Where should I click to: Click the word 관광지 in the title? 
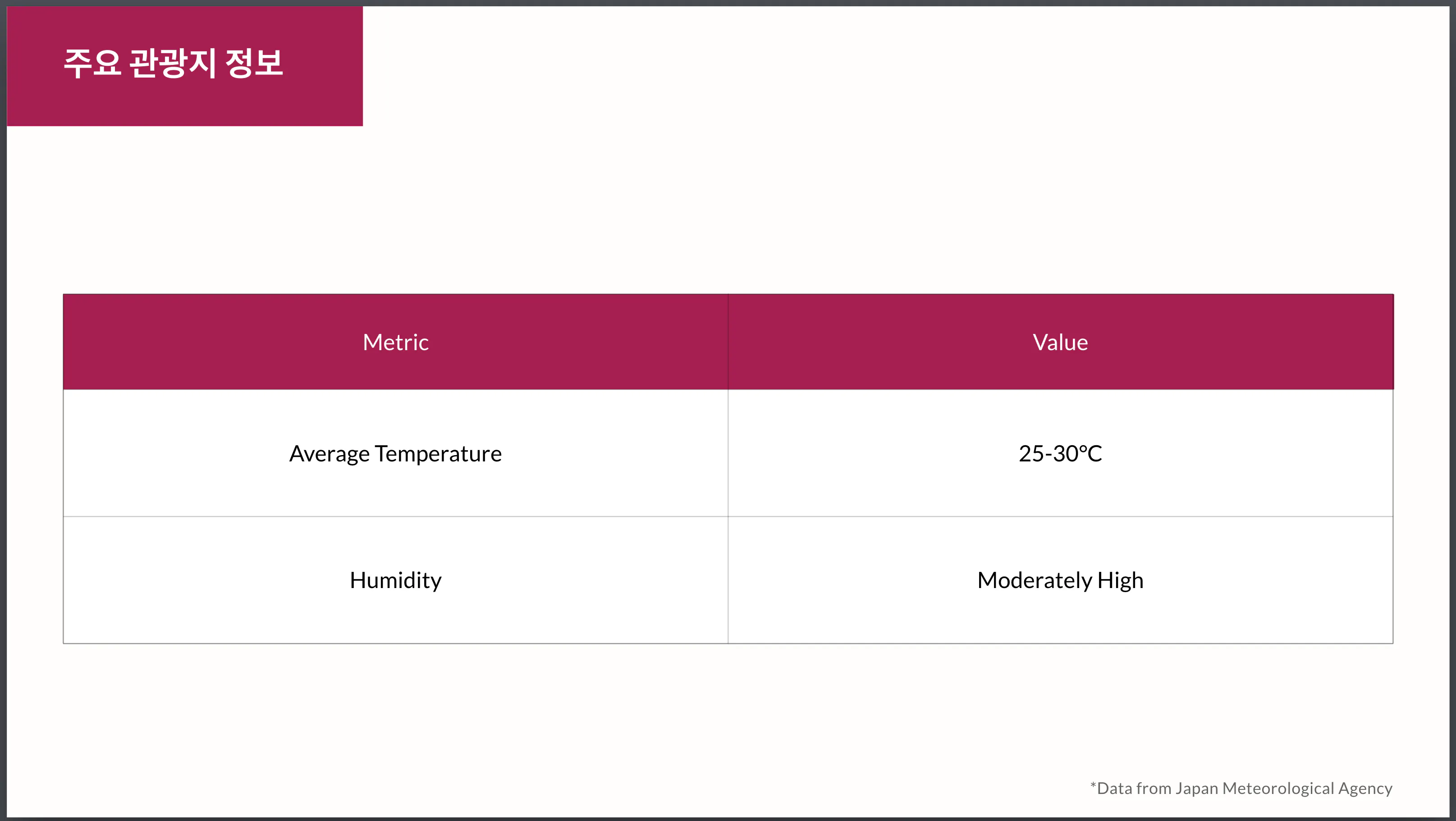[172, 62]
